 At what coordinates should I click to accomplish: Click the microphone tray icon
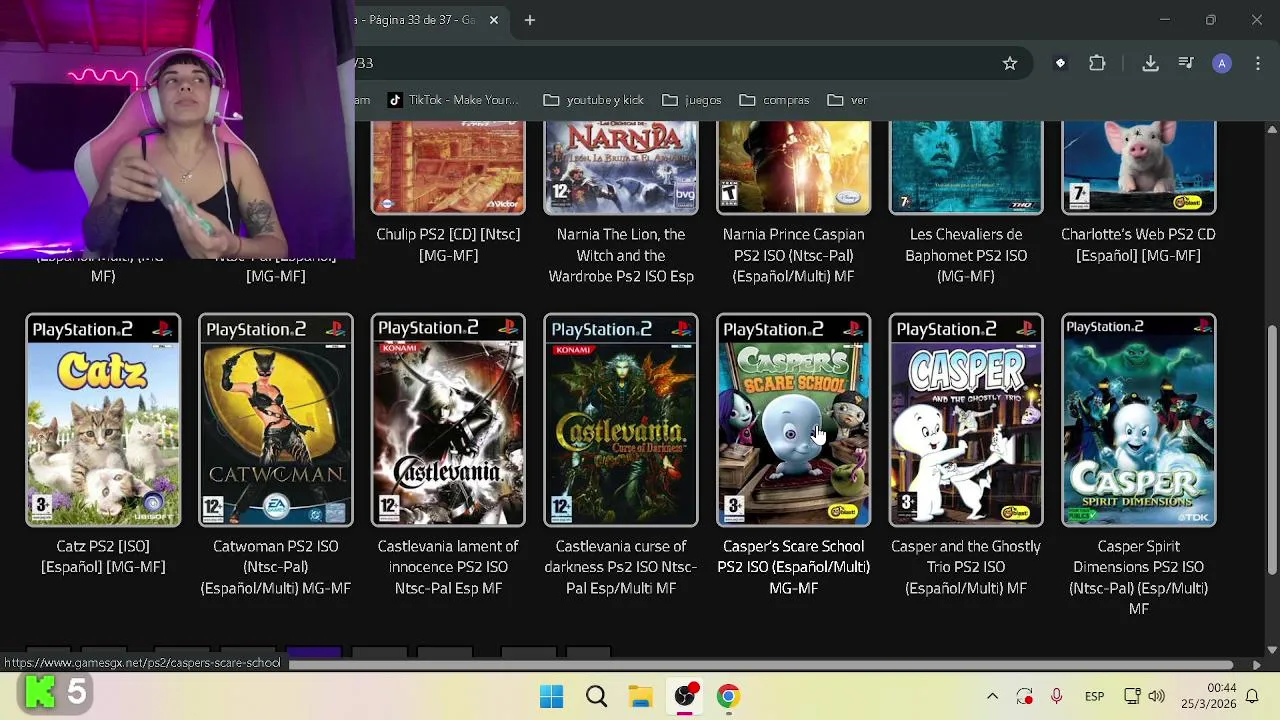tap(1056, 696)
